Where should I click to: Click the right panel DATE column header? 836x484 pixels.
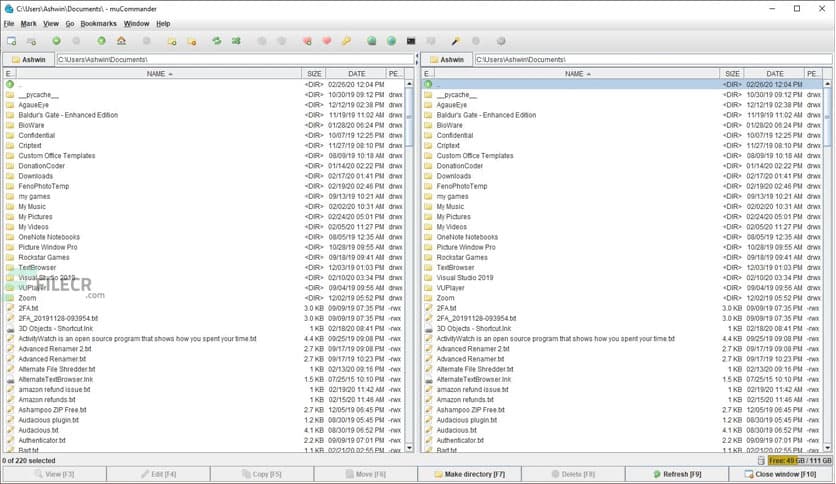[x=774, y=74]
